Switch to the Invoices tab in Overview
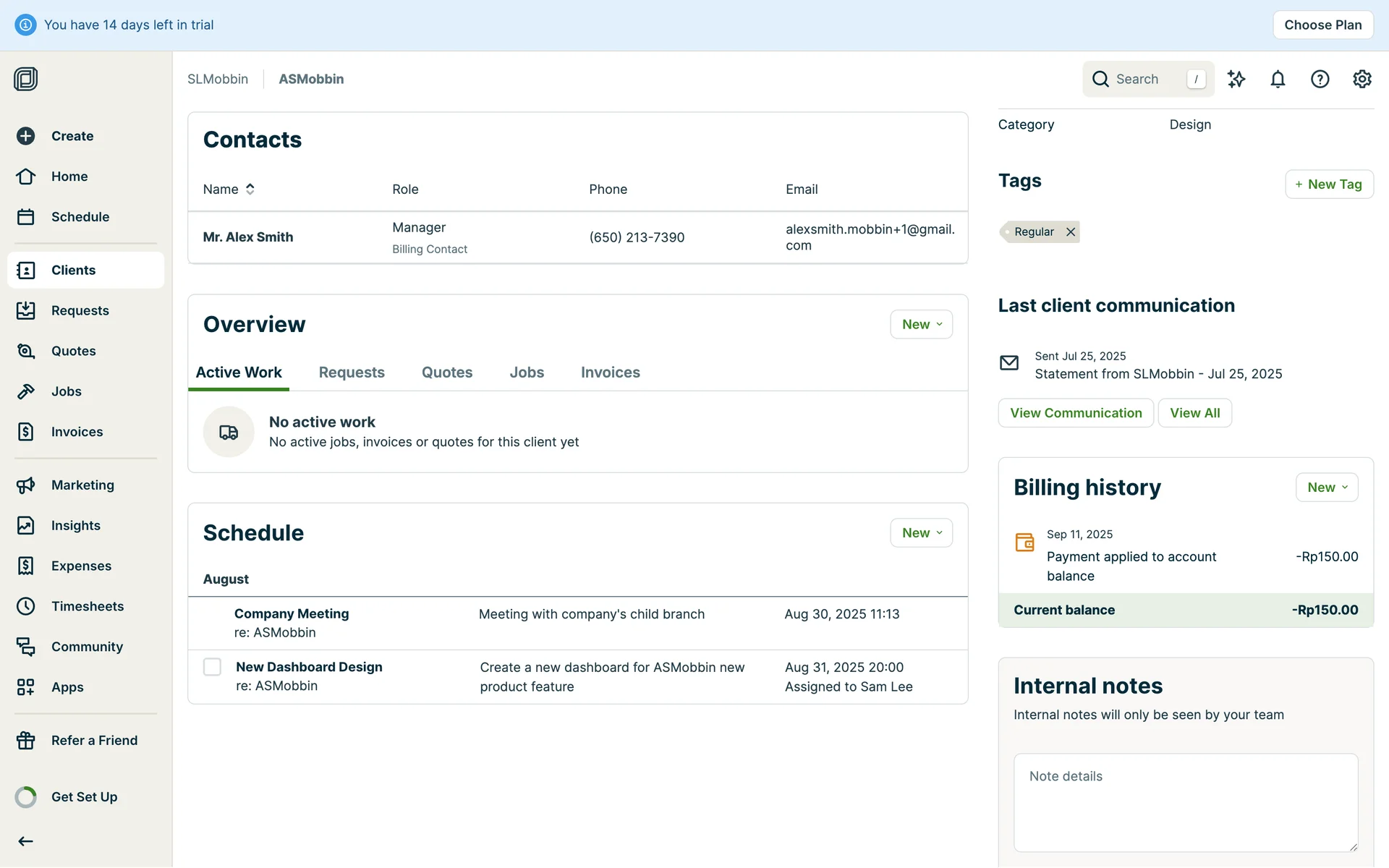Viewport: 1389px width, 868px height. (610, 373)
